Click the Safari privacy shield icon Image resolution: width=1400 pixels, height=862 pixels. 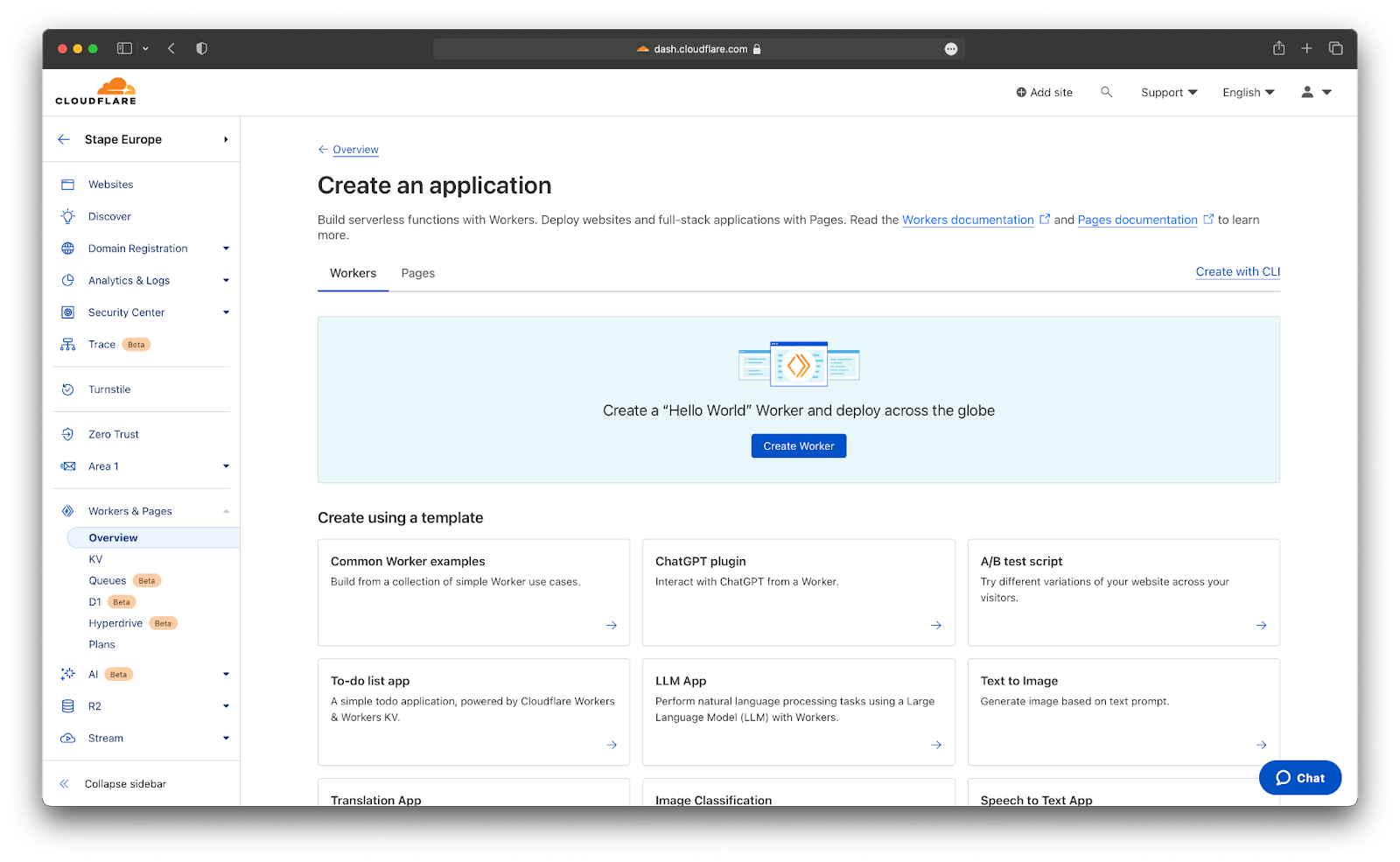(x=202, y=49)
